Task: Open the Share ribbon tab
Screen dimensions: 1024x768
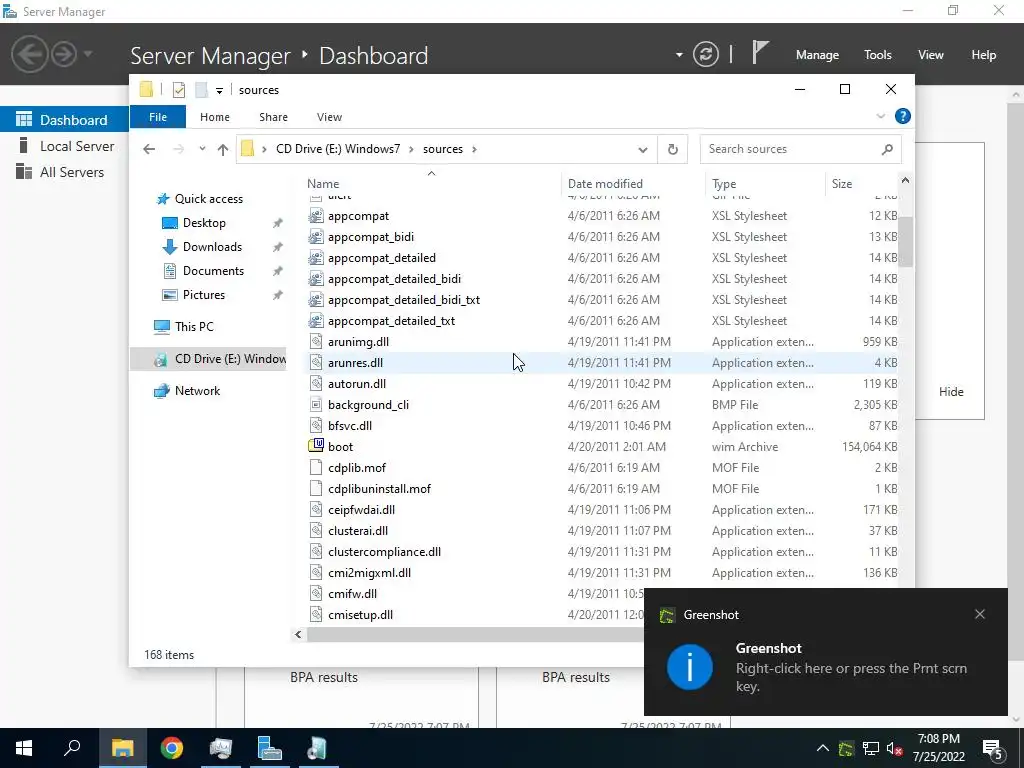Action: click(273, 117)
